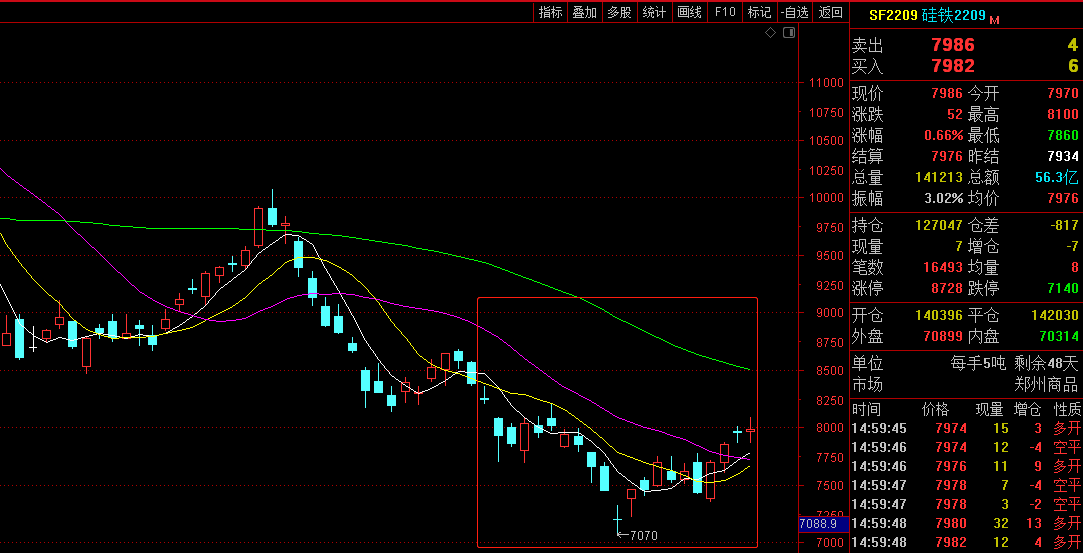
Task: Open the 多股 multi-stock view
Action: tap(619, 12)
